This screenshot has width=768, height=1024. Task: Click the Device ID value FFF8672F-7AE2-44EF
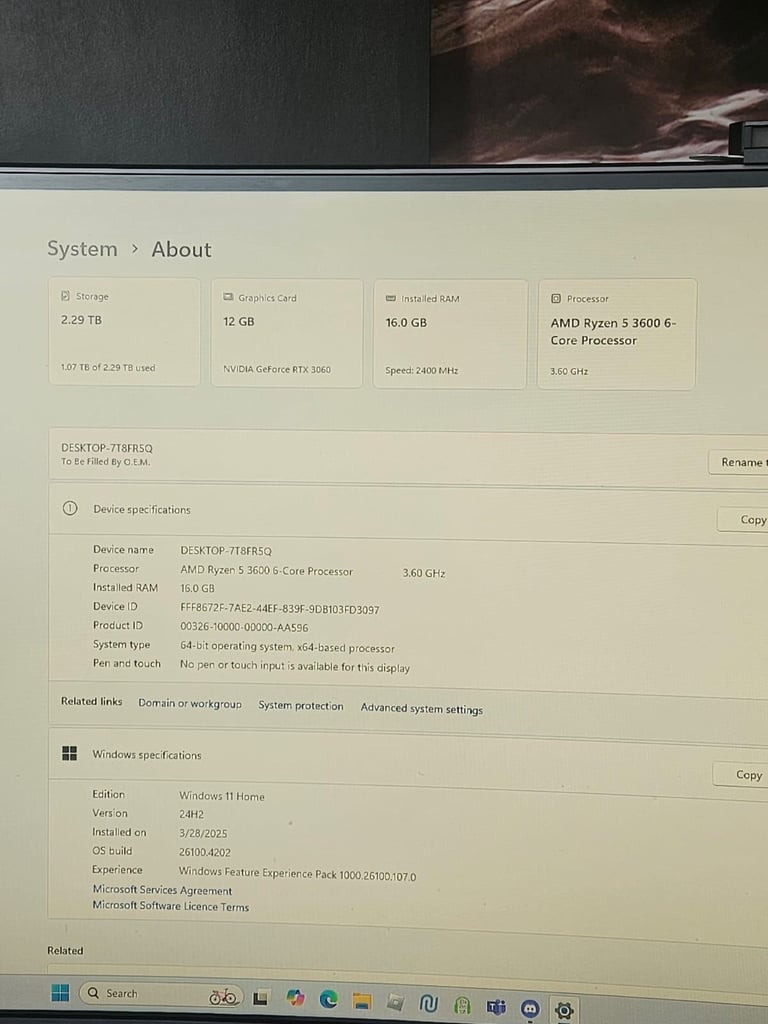pyautogui.click(x=280, y=609)
